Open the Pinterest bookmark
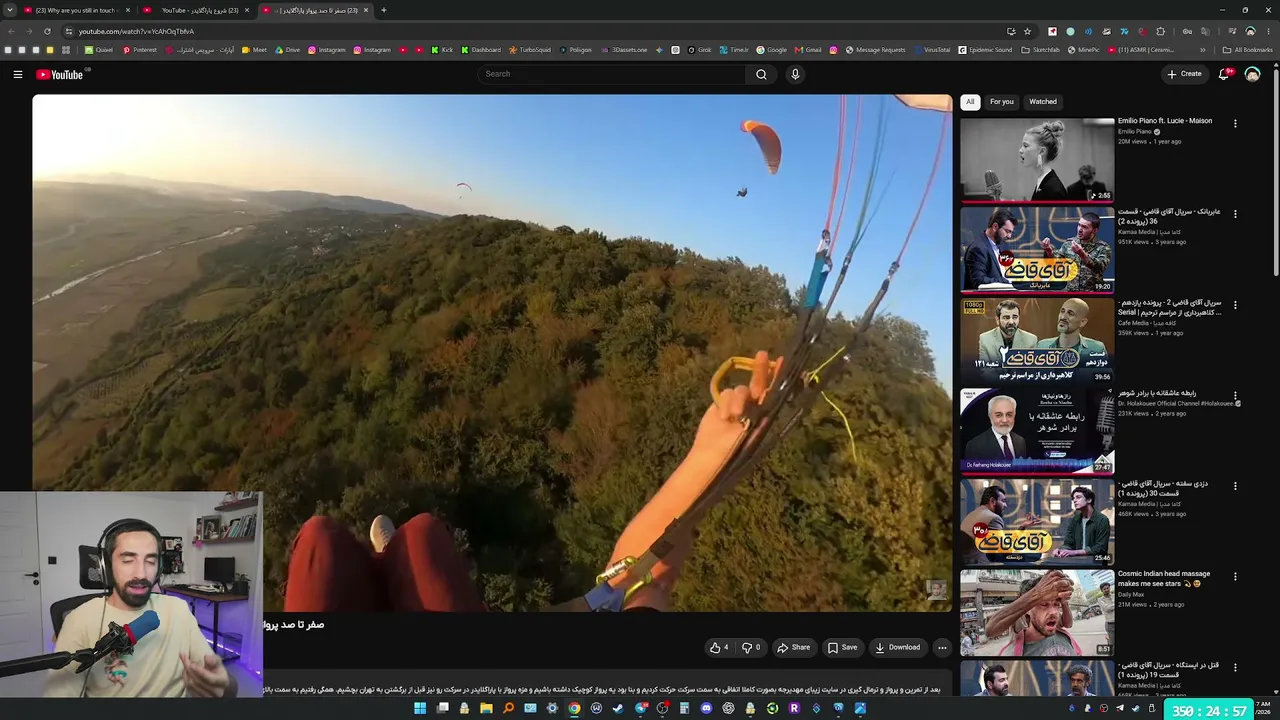The width and height of the screenshot is (1280, 720). tap(140, 50)
